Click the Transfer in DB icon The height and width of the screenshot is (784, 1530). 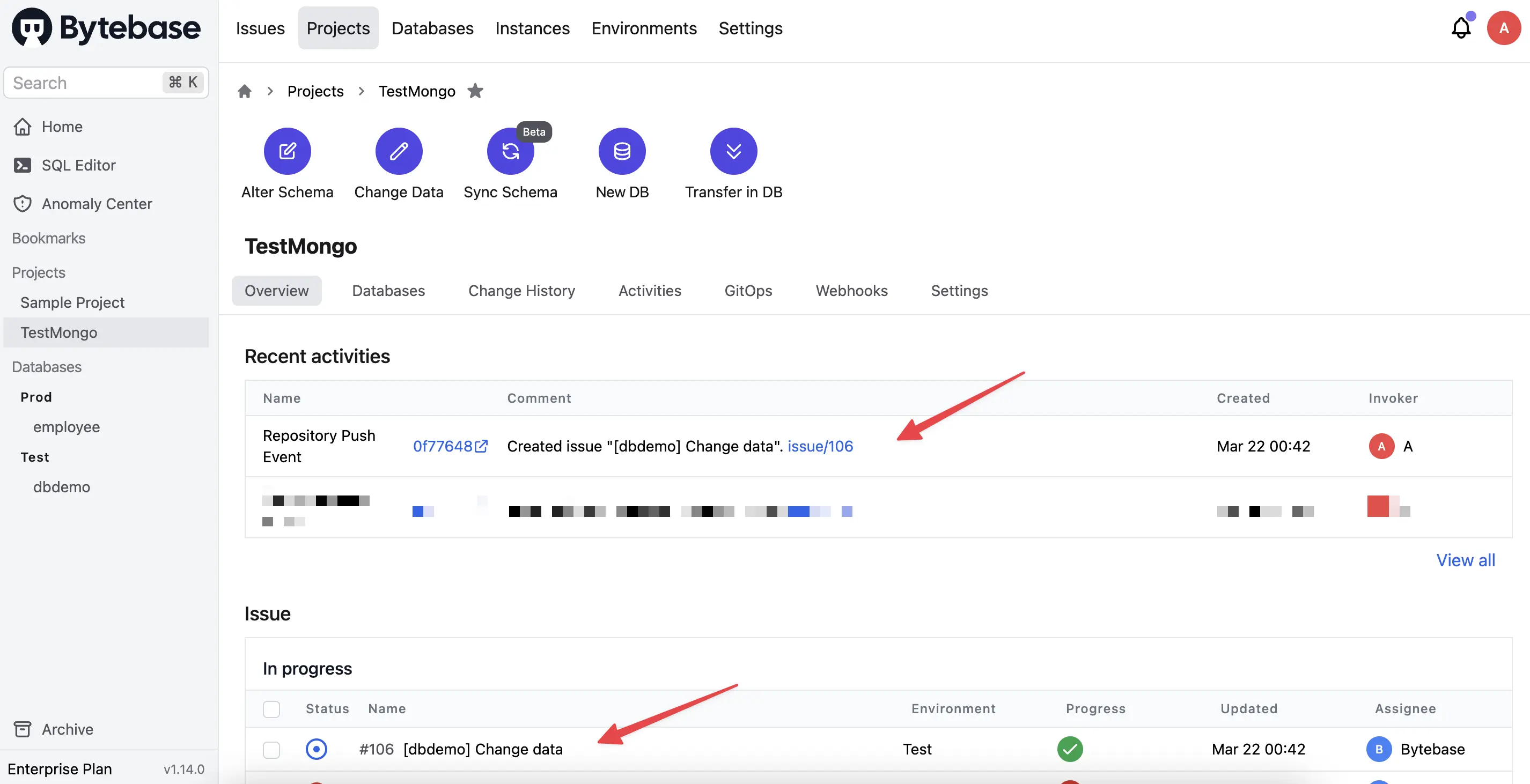pyautogui.click(x=733, y=151)
